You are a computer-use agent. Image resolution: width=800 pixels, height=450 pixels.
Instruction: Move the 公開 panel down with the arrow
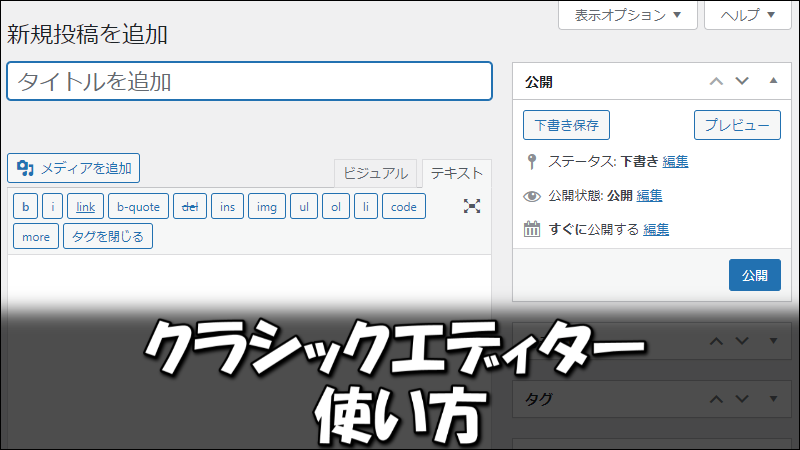742,81
